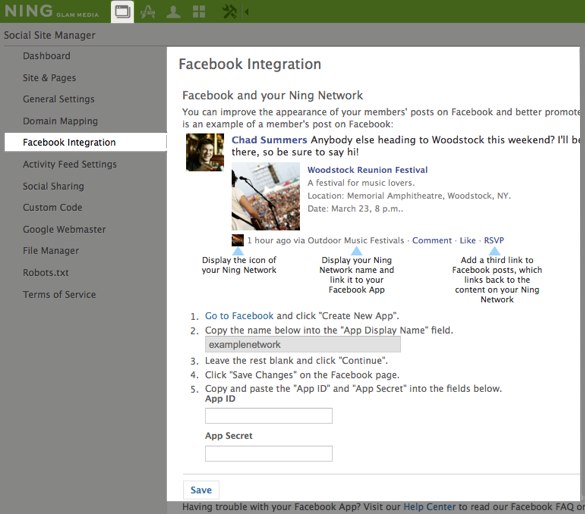The height and width of the screenshot is (514, 585).
Task: Open Activity Feed Settings
Action: (70, 164)
